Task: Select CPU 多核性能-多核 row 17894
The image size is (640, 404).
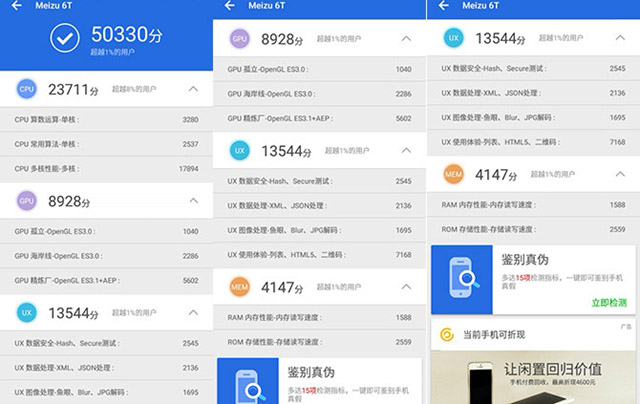Action: 107,169
